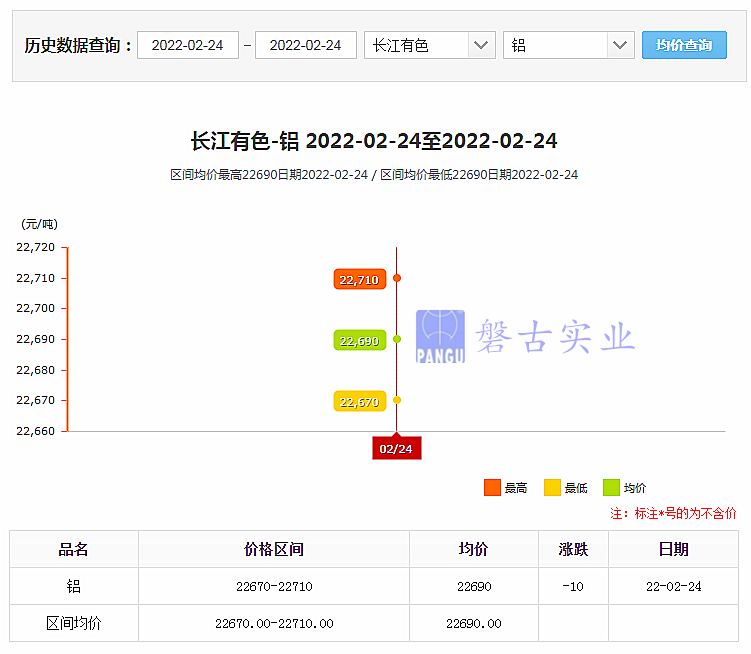
Task: Click the highest price point on chart
Action: (x=397, y=278)
